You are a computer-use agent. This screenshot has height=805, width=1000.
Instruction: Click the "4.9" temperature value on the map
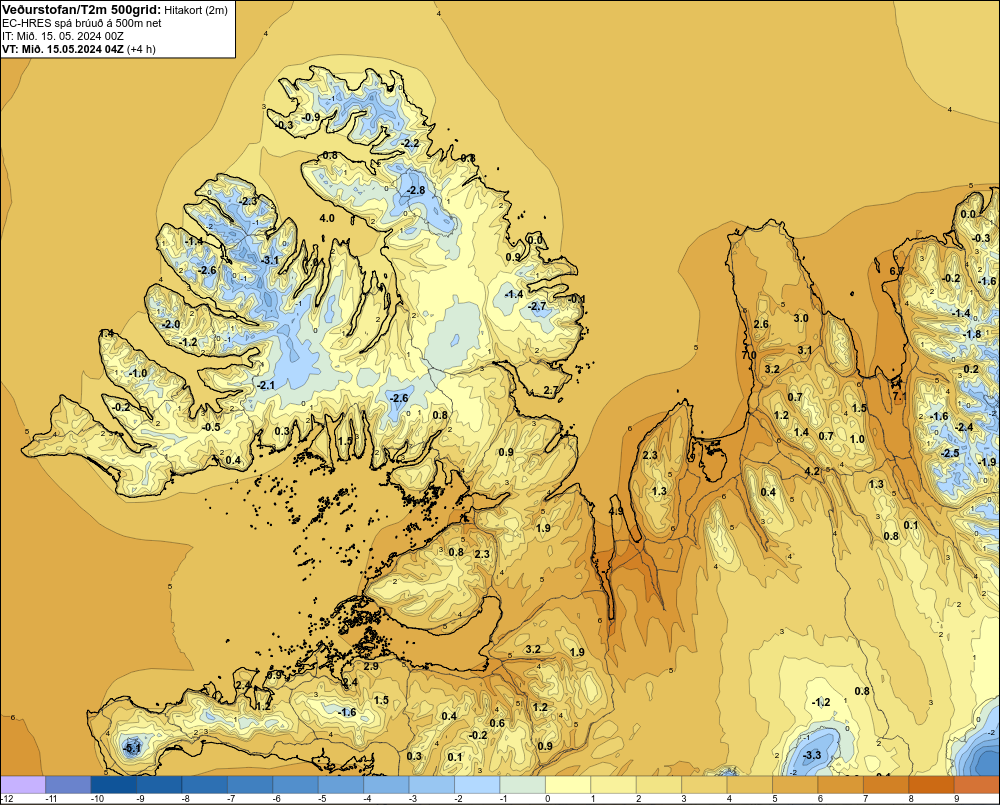coord(616,512)
